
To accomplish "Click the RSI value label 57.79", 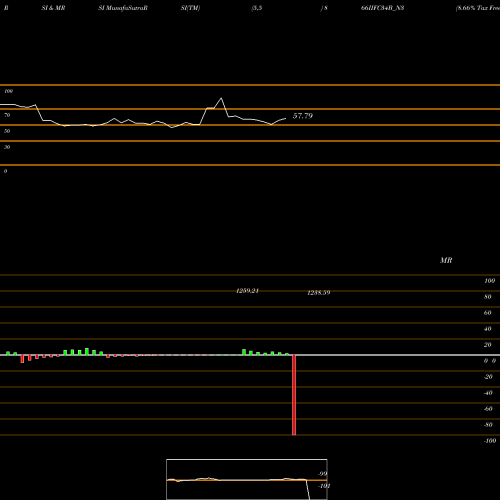I will pos(303,116).
